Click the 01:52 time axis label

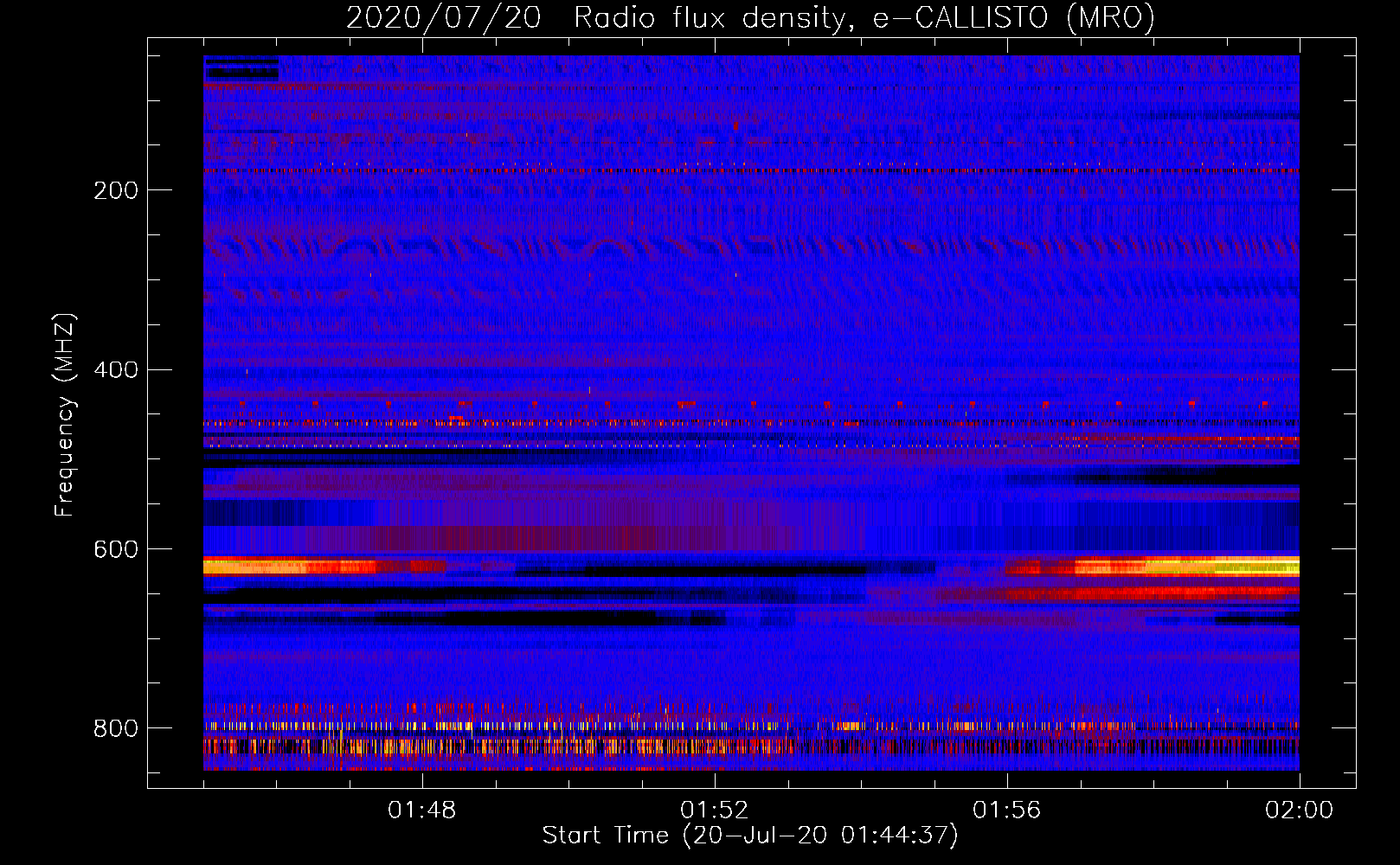(715, 811)
